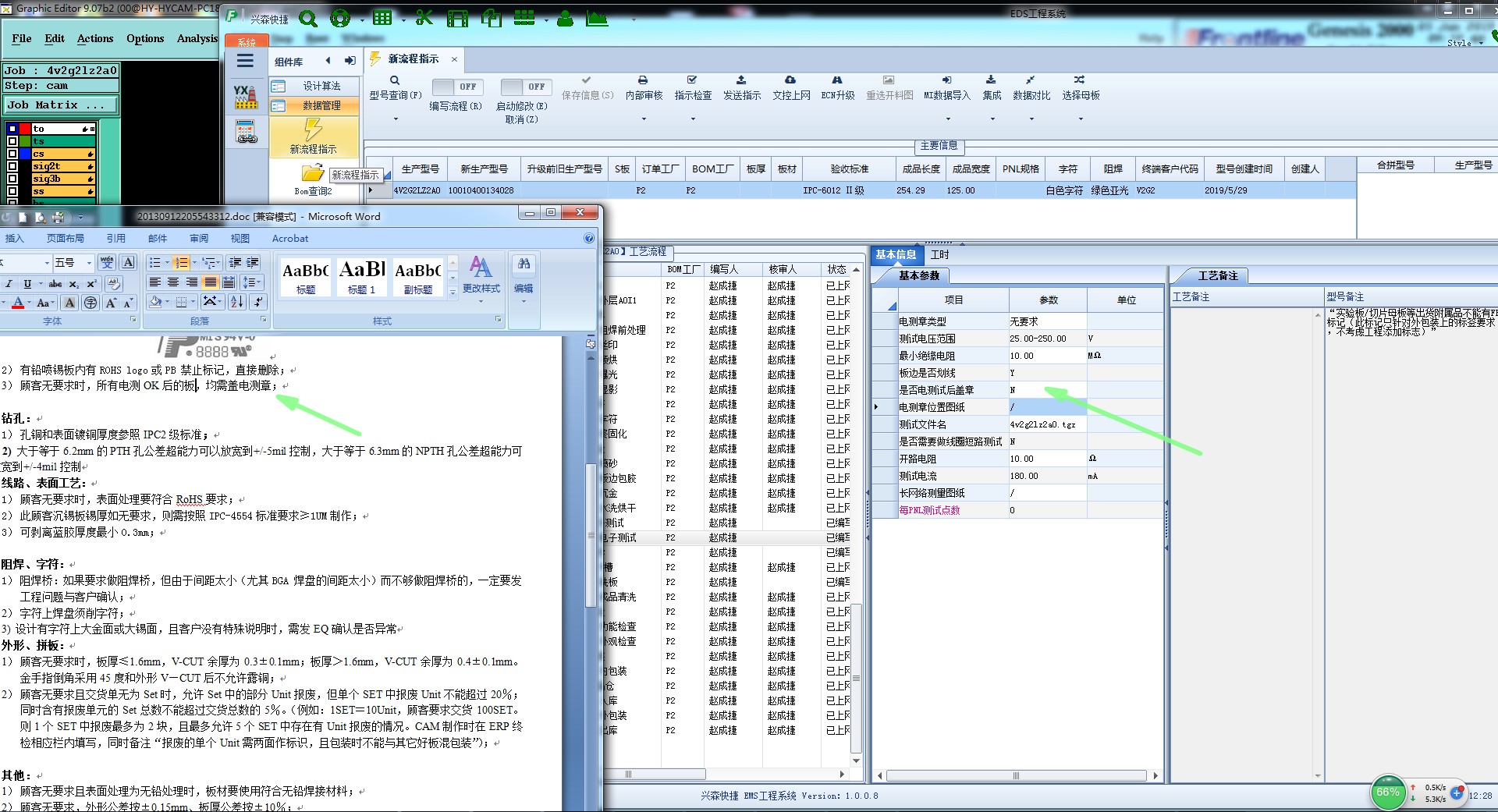
Task: Open the 指示检查 dropdown arrow
Action: (693, 119)
